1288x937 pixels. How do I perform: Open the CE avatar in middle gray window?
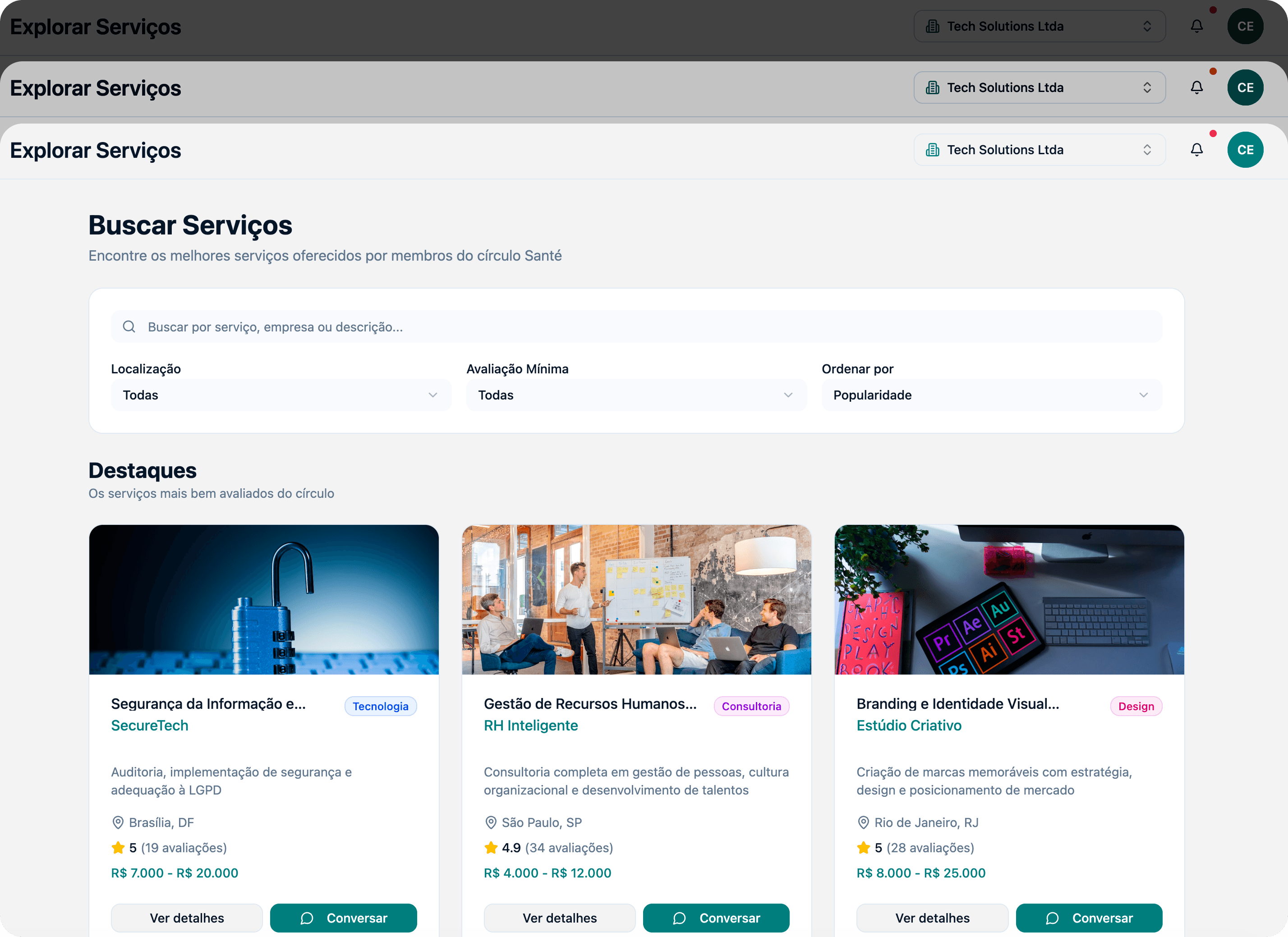(x=1245, y=87)
